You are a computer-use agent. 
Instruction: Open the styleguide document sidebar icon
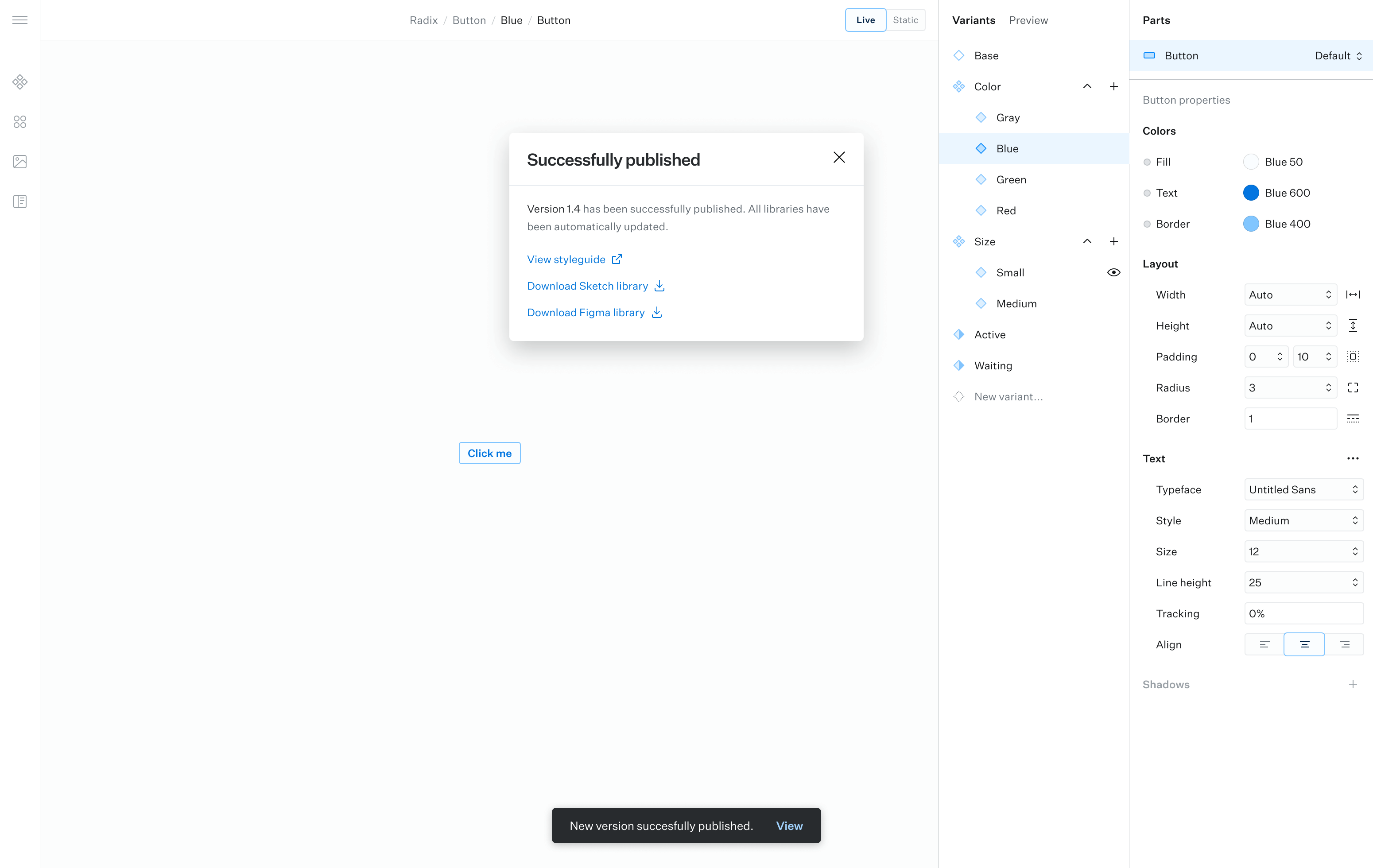[20, 201]
